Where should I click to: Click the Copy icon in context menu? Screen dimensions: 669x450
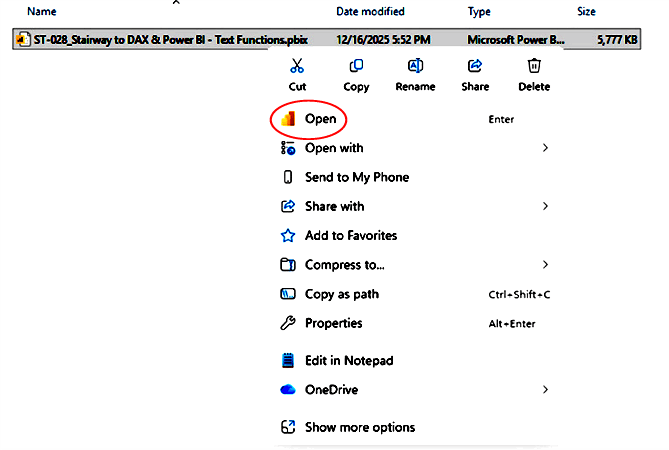click(x=356, y=67)
